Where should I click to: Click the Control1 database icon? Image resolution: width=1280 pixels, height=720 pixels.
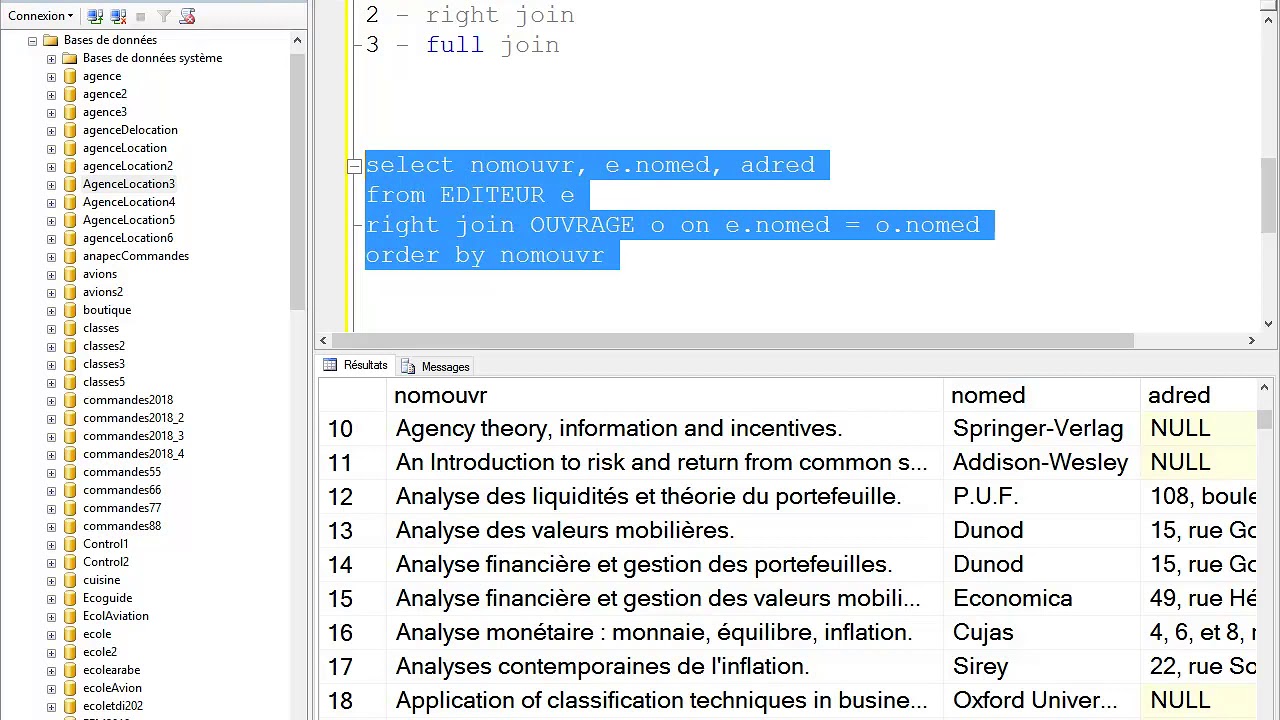[69, 544]
